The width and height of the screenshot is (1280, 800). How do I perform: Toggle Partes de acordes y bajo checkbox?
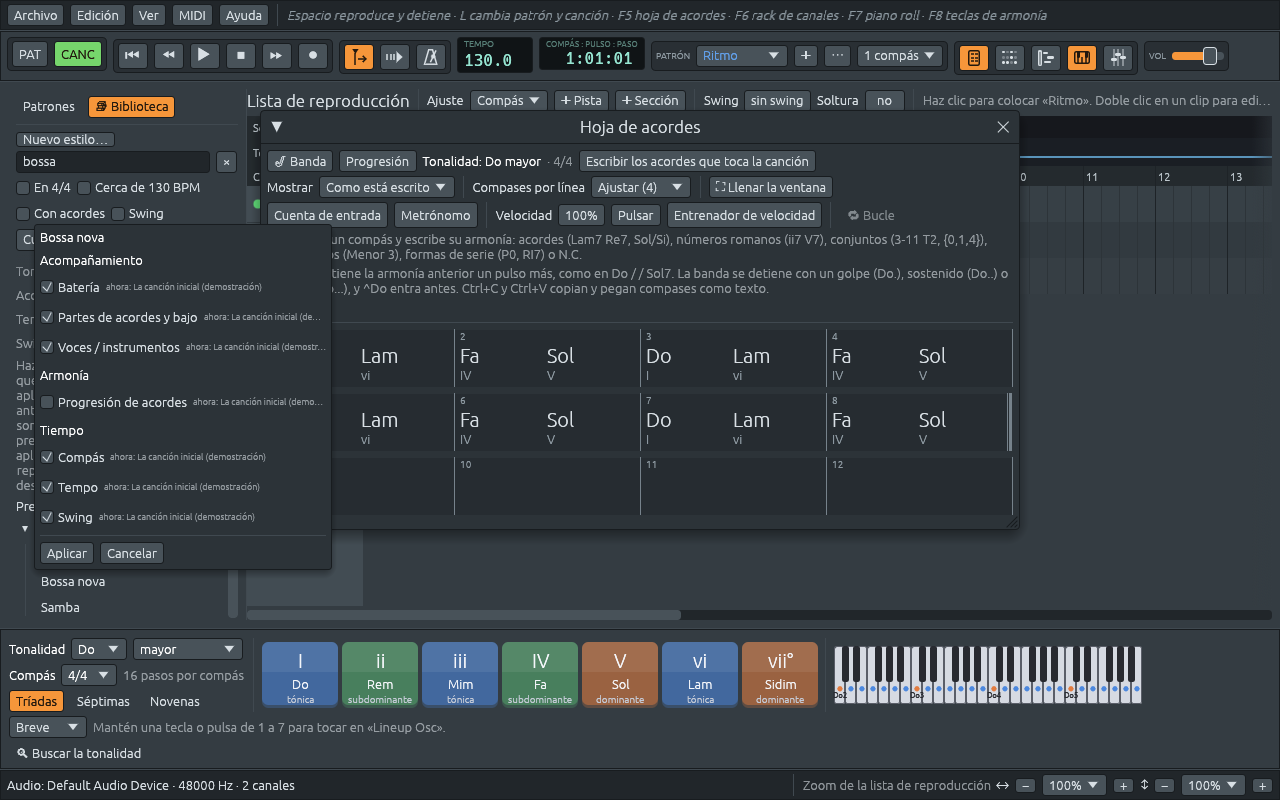pos(48,317)
